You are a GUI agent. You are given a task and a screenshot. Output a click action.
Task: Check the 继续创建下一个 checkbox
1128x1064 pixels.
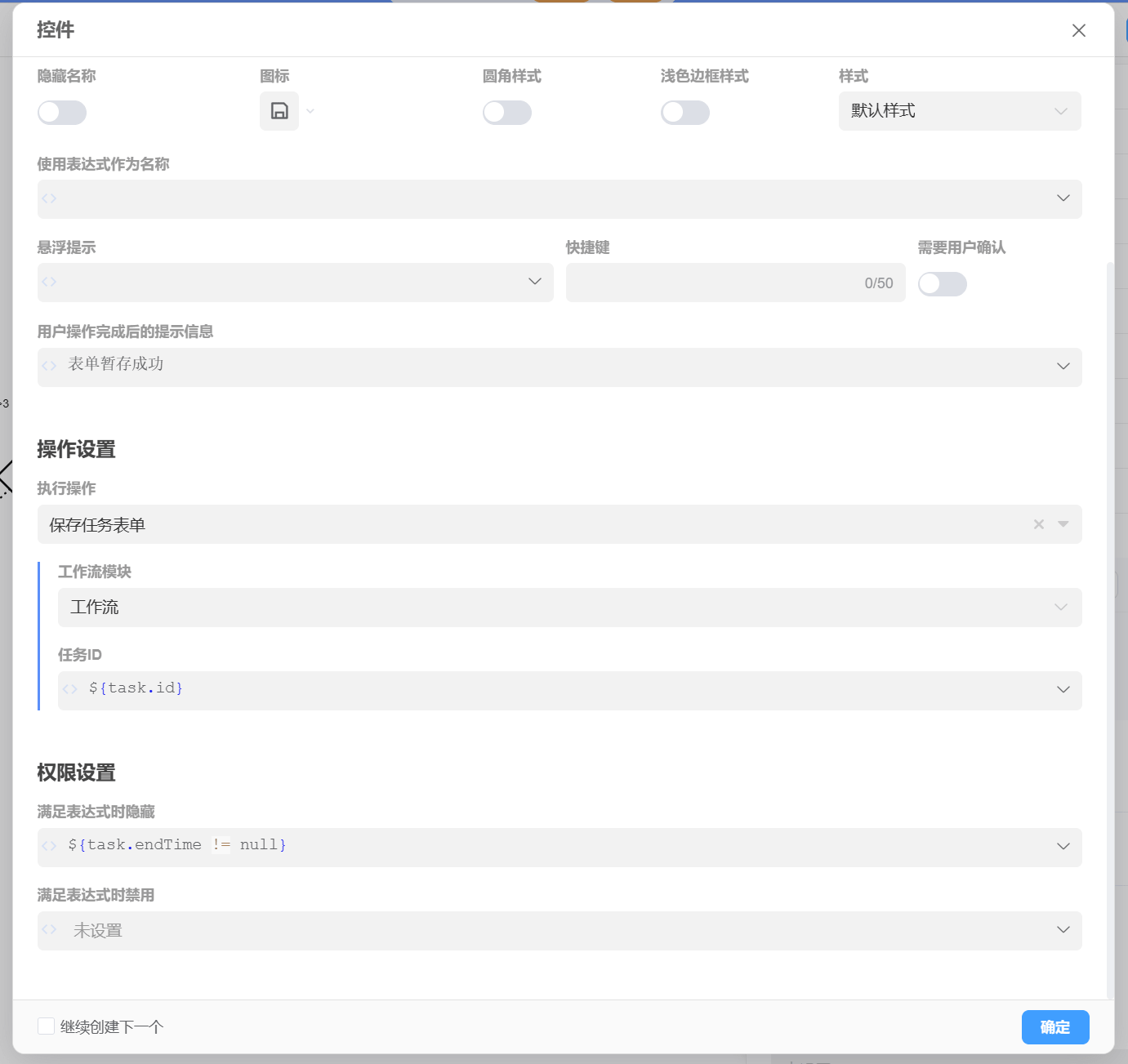pyautogui.click(x=47, y=1026)
